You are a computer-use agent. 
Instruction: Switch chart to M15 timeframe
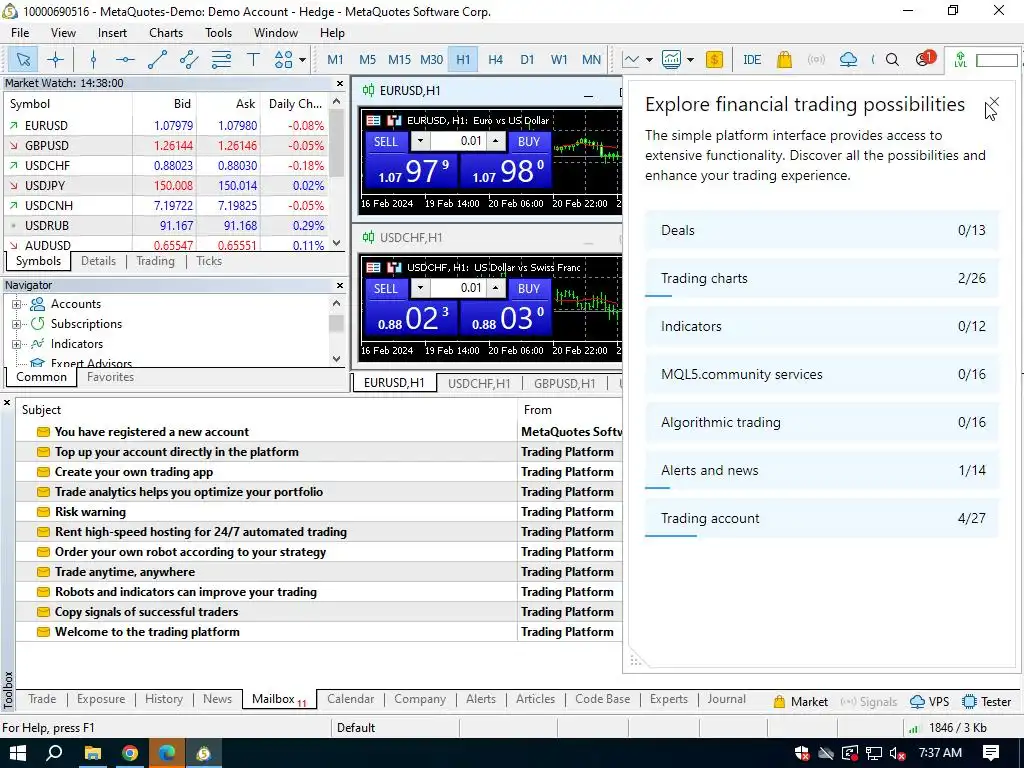[x=399, y=60]
